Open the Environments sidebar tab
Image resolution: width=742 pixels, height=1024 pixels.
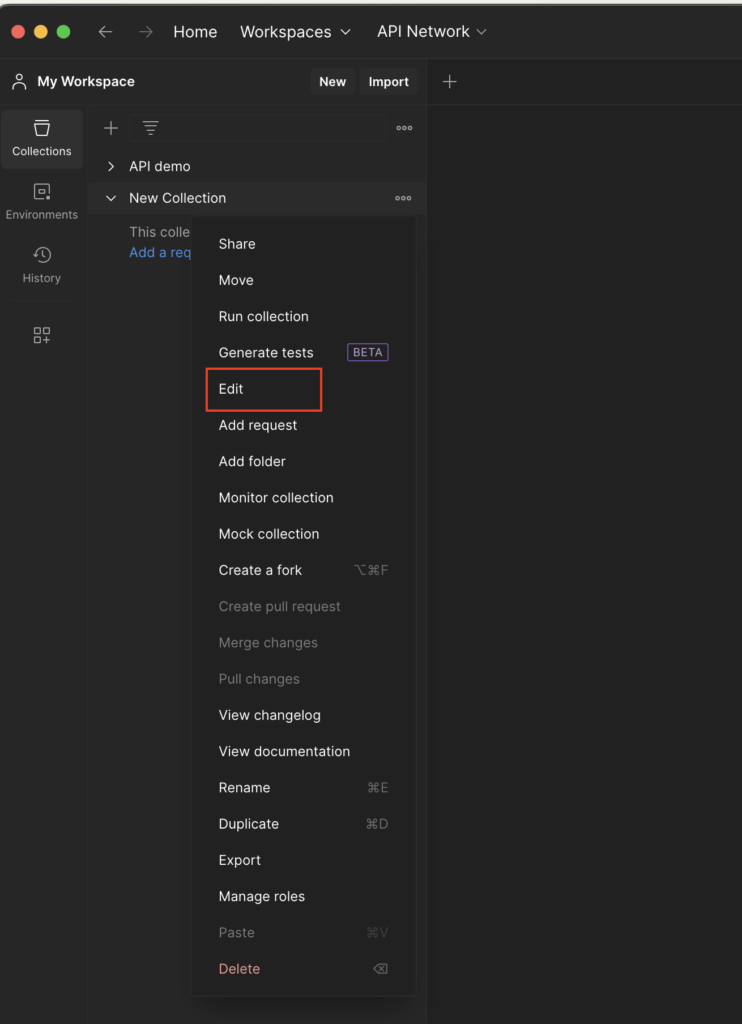[42, 202]
